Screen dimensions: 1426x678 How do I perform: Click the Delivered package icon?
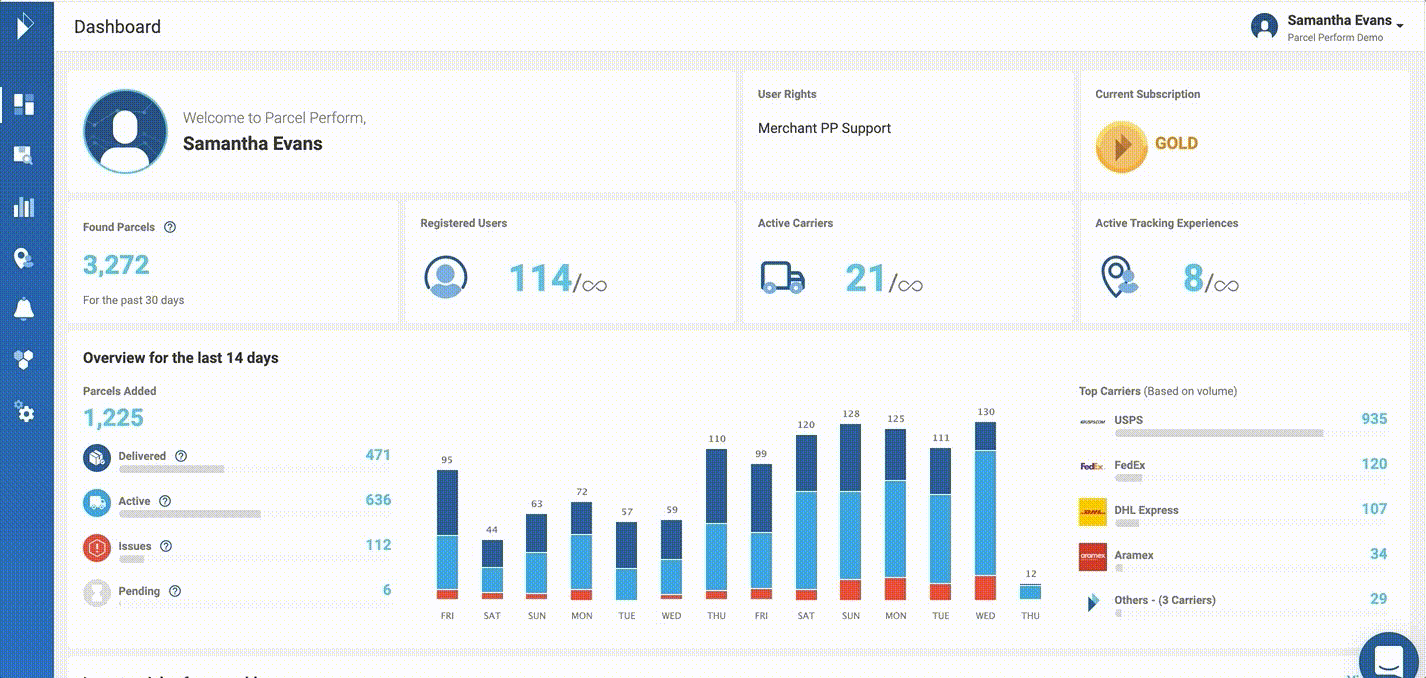point(97,458)
